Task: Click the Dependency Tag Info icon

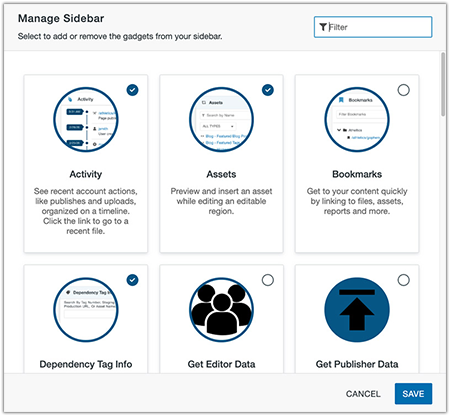Action: (x=86, y=310)
